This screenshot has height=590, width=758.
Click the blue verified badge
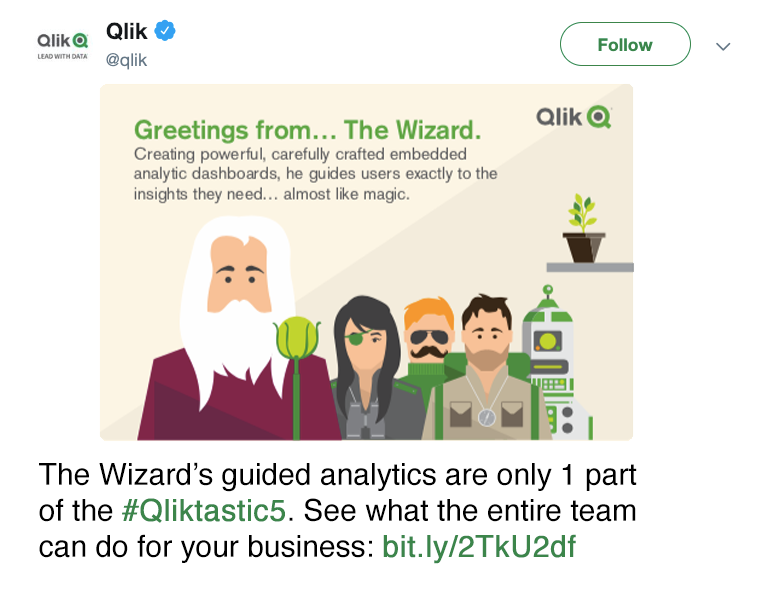pos(165,31)
